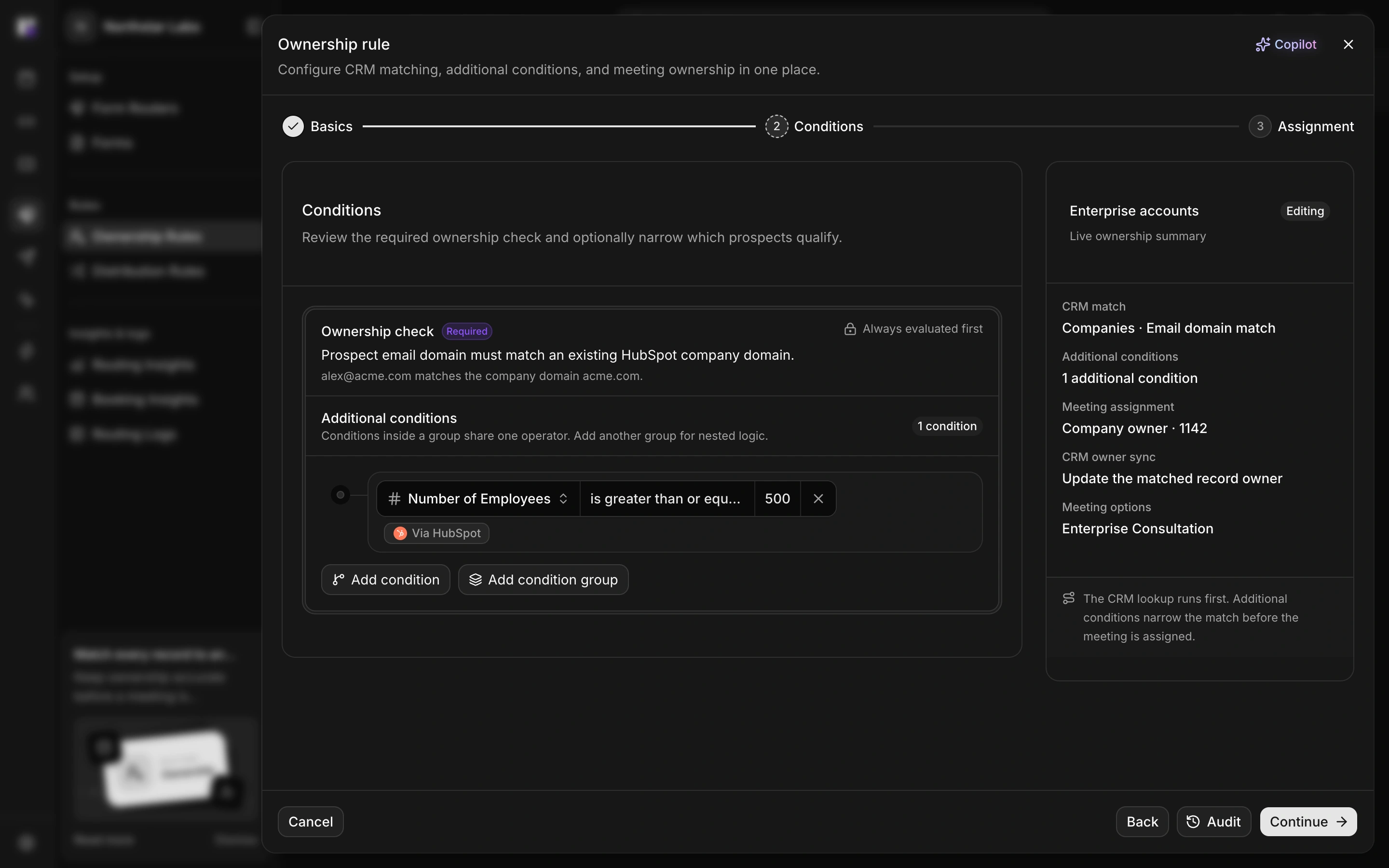1389x868 pixels.
Task: Select the Conditions step
Action: tap(814, 126)
